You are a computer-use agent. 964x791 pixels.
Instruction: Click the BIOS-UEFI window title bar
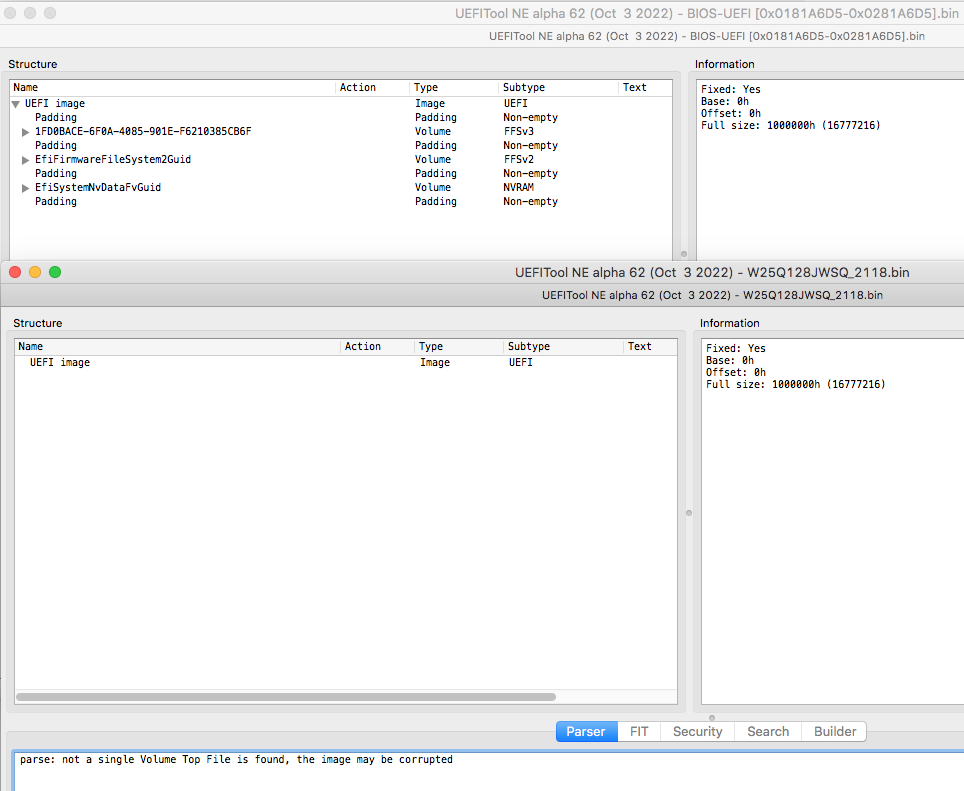482,13
